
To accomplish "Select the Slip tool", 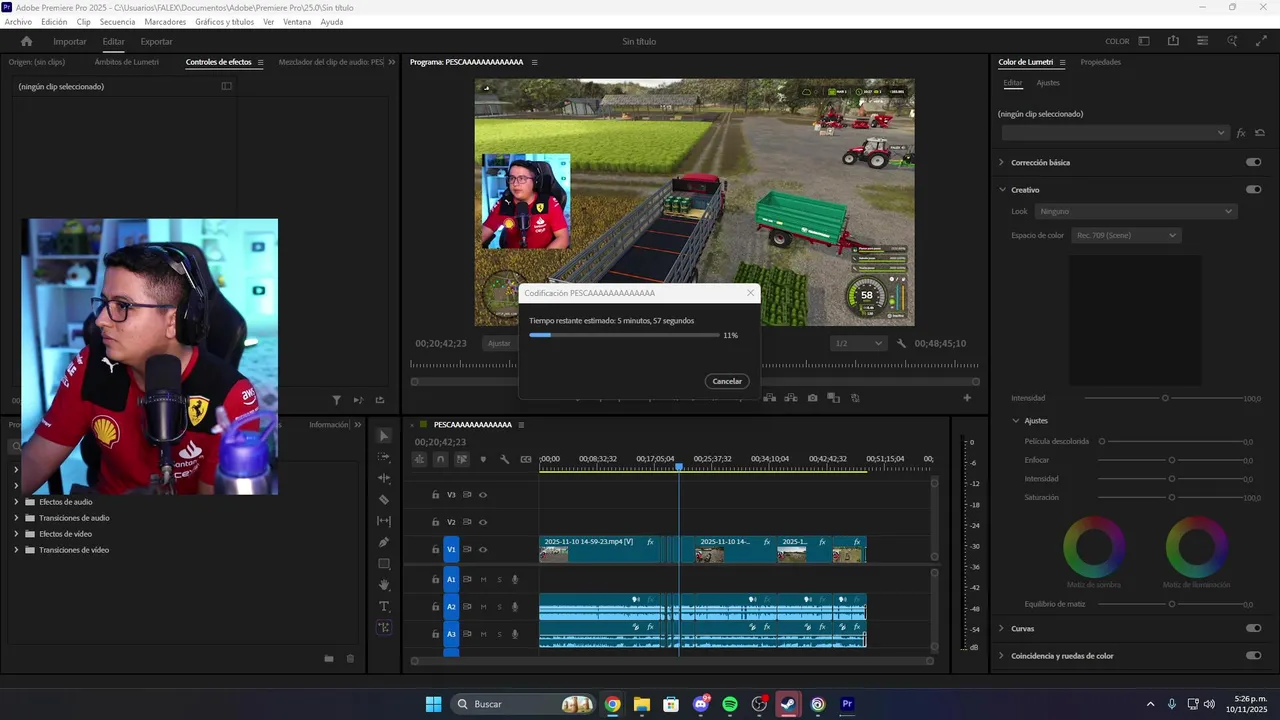I will coord(384,521).
